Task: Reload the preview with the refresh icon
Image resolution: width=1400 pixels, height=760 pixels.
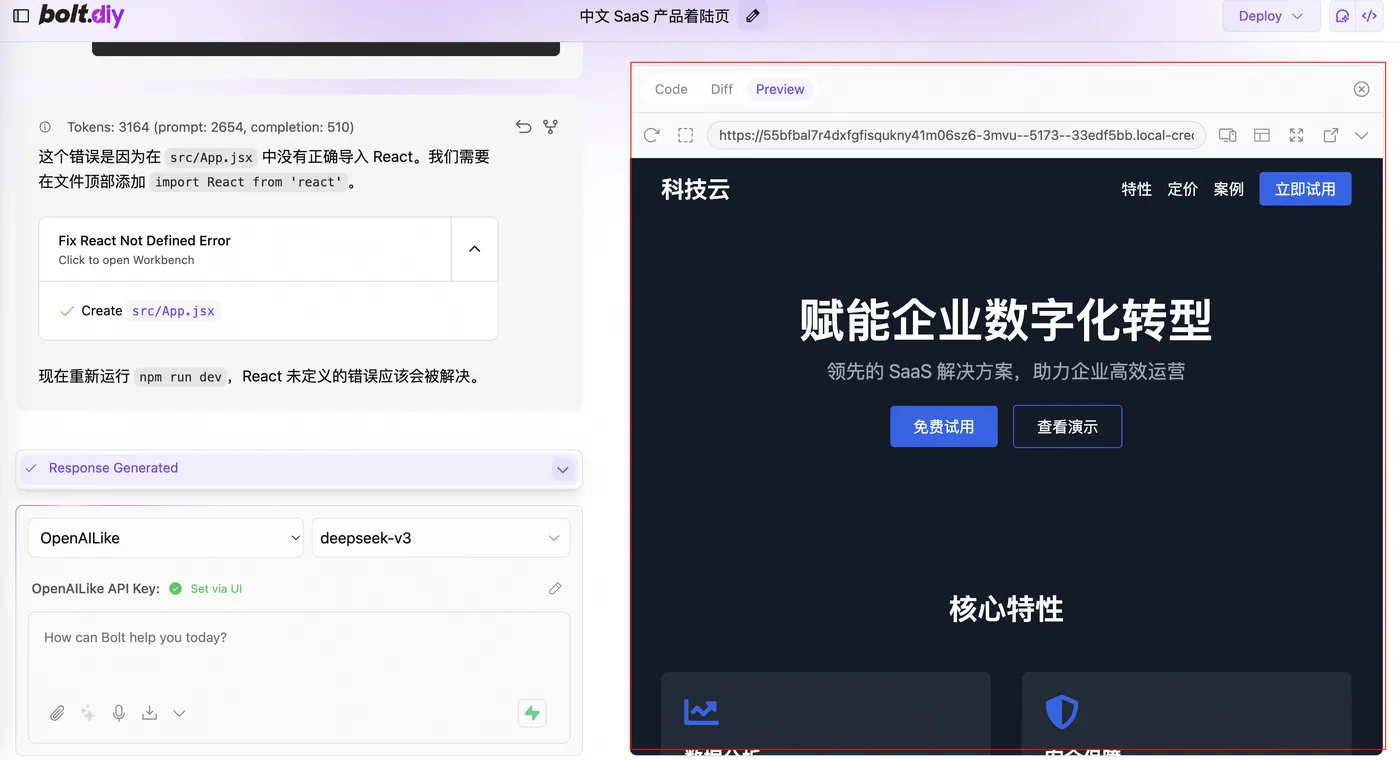Action: click(x=652, y=135)
